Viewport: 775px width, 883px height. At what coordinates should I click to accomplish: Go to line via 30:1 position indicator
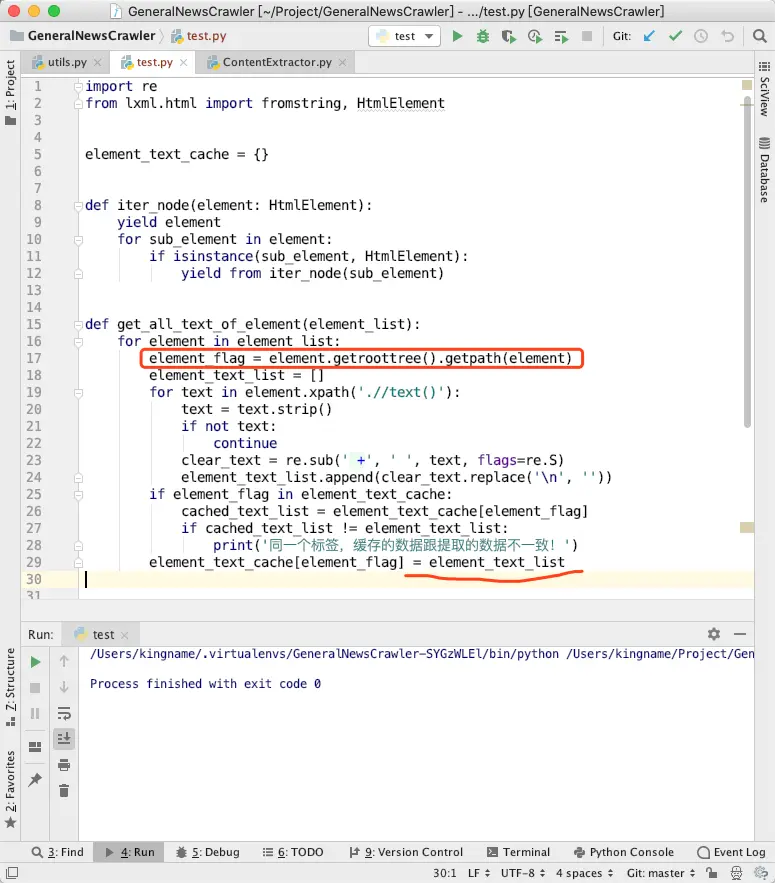[444, 873]
